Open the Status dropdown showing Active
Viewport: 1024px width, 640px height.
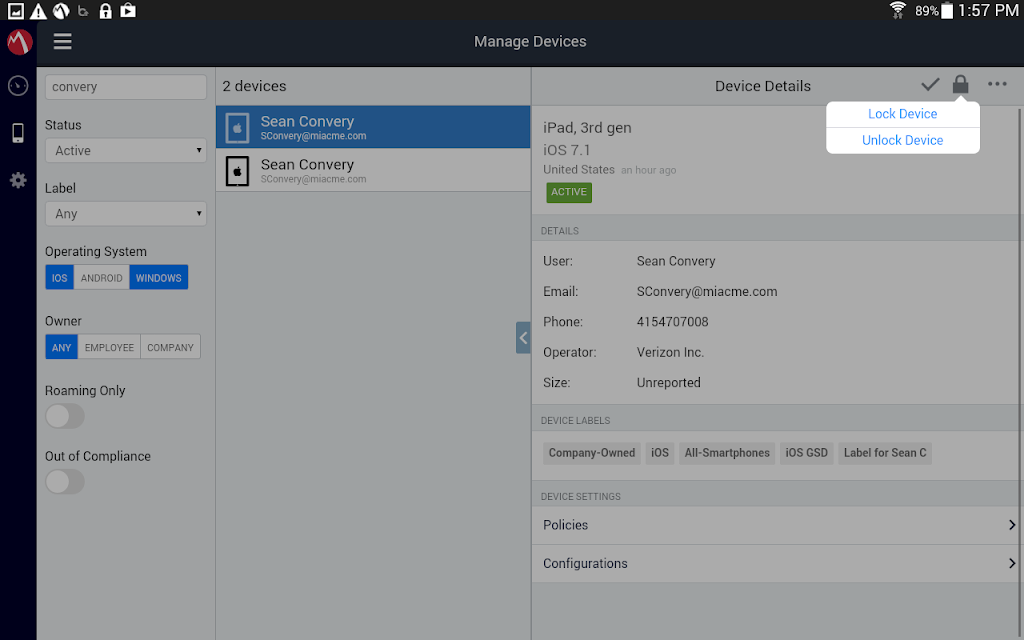click(x=126, y=151)
